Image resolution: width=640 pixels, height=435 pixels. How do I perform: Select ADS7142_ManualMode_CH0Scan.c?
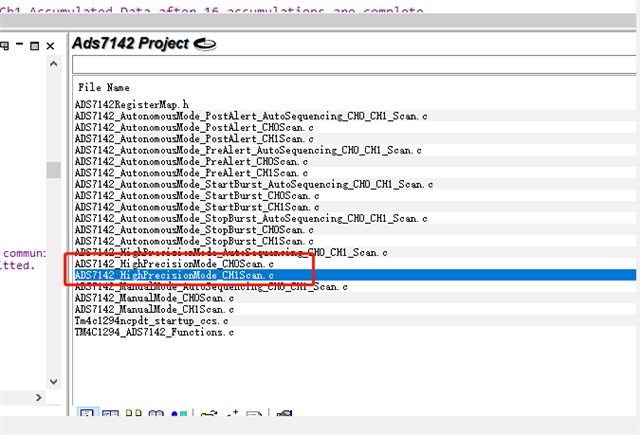[154, 298]
